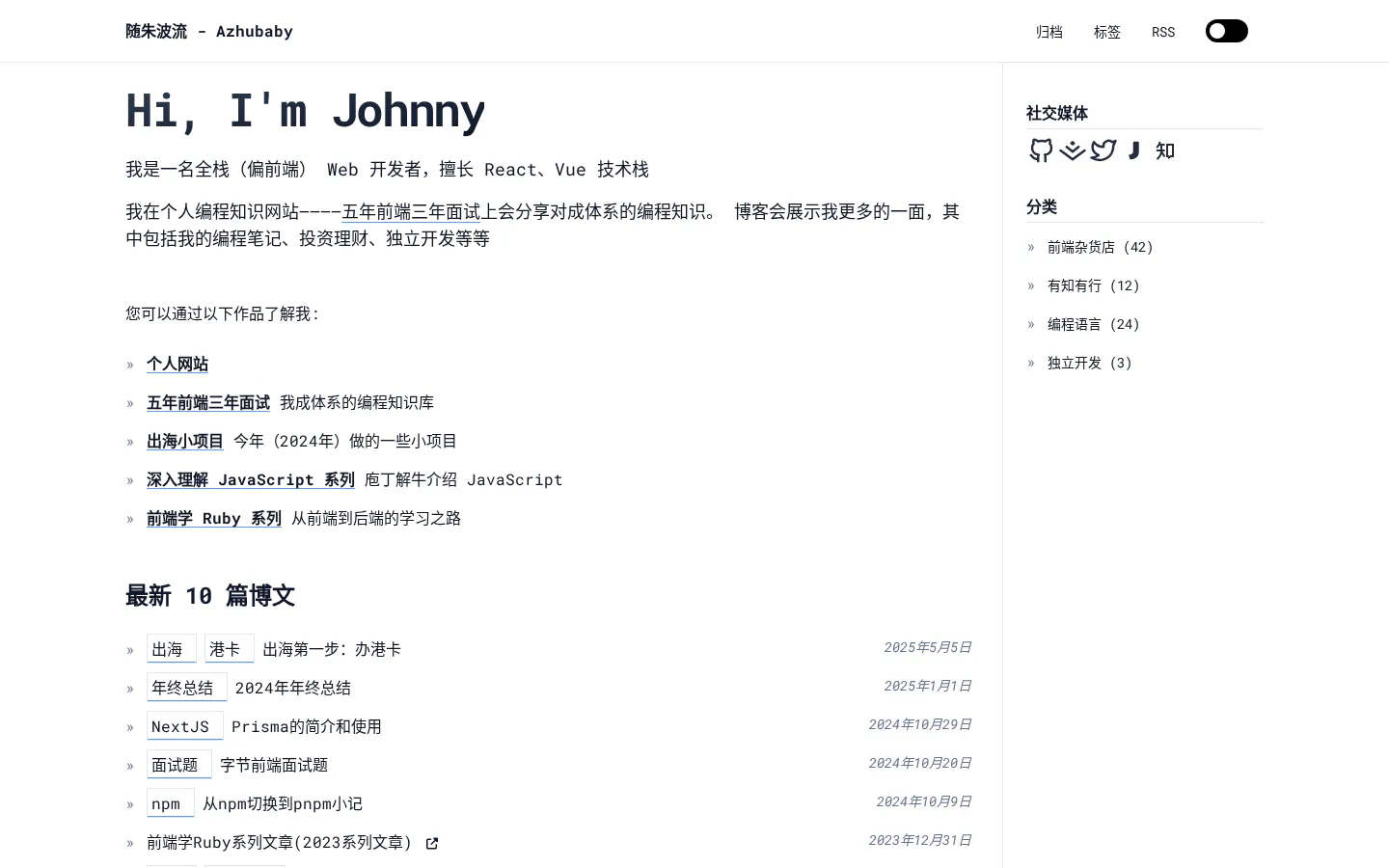Go to the 随朱波流 - Azhubaby home title
Viewport: 1389px width, 868px height.
209,31
